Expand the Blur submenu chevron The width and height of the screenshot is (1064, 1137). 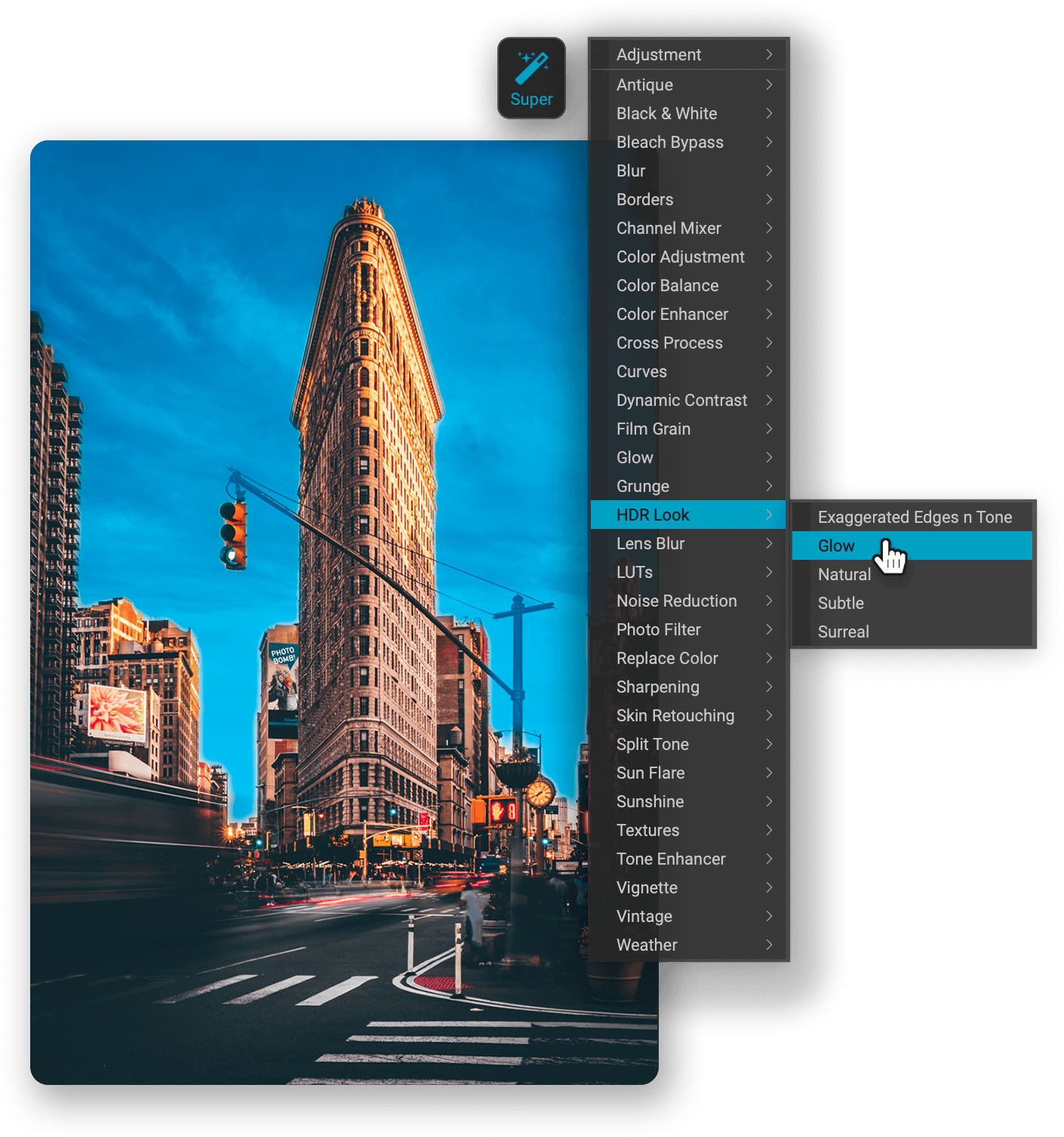coord(768,171)
